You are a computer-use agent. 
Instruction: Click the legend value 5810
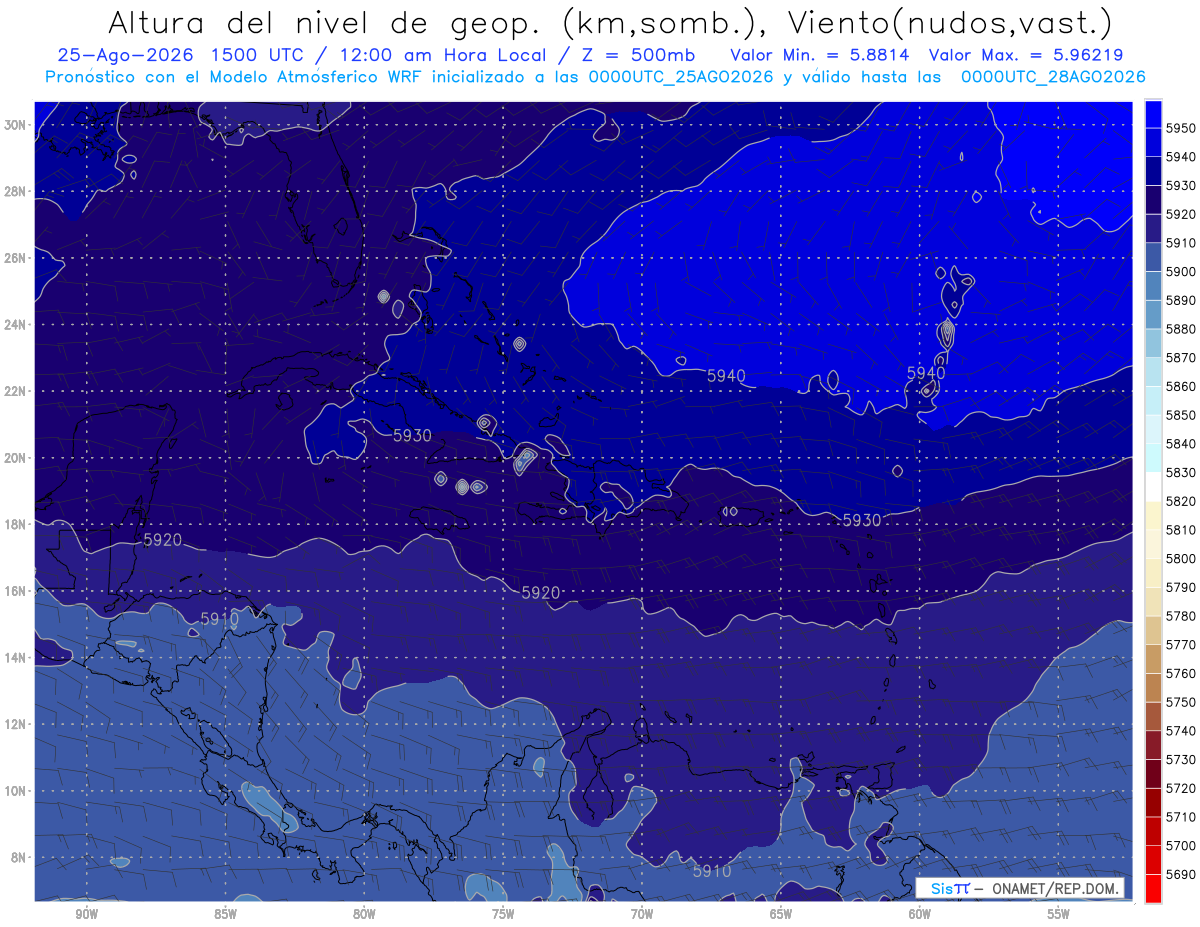click(1180, 529)
